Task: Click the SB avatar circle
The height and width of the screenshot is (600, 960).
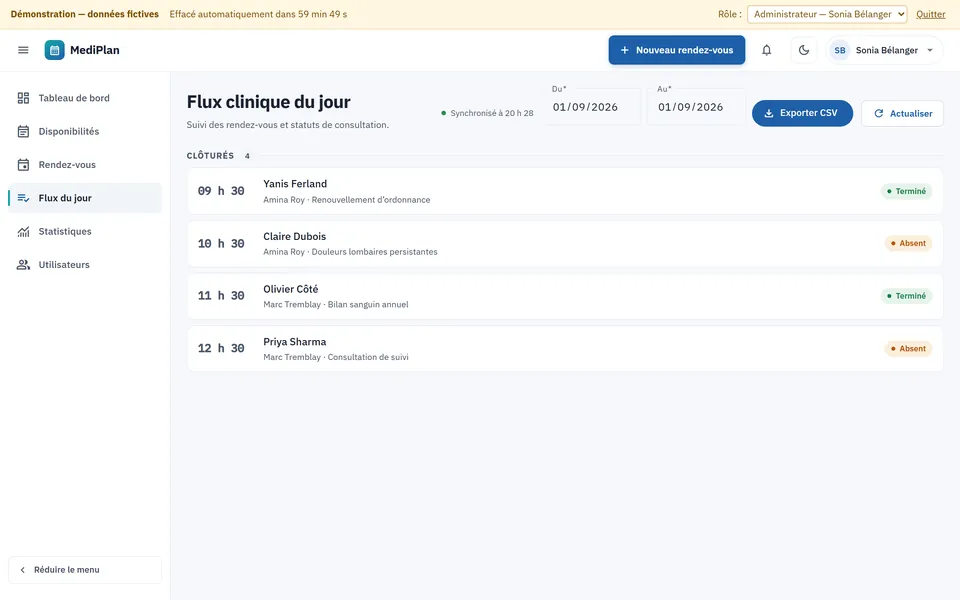Action: point(840,50)
